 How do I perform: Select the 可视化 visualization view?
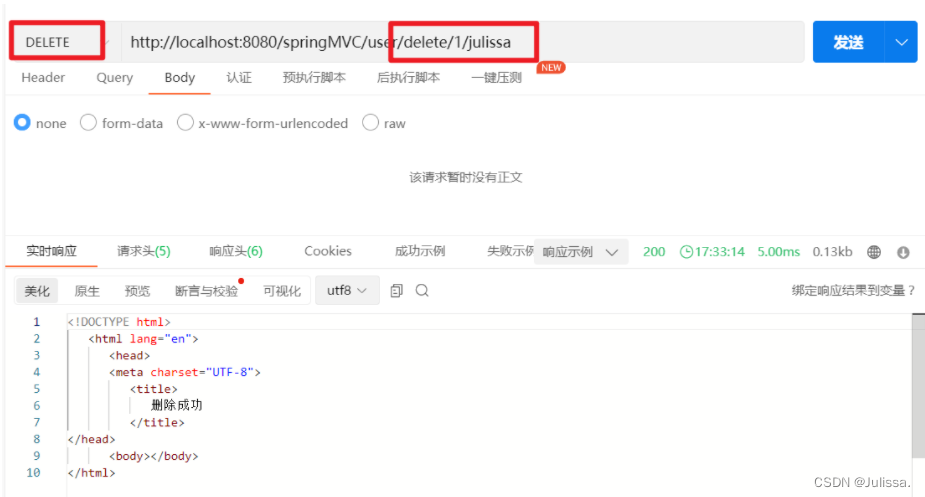click(282, 290)
